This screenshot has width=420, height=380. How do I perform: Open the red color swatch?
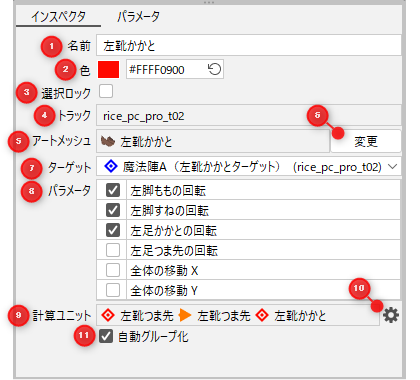(108, 69)
